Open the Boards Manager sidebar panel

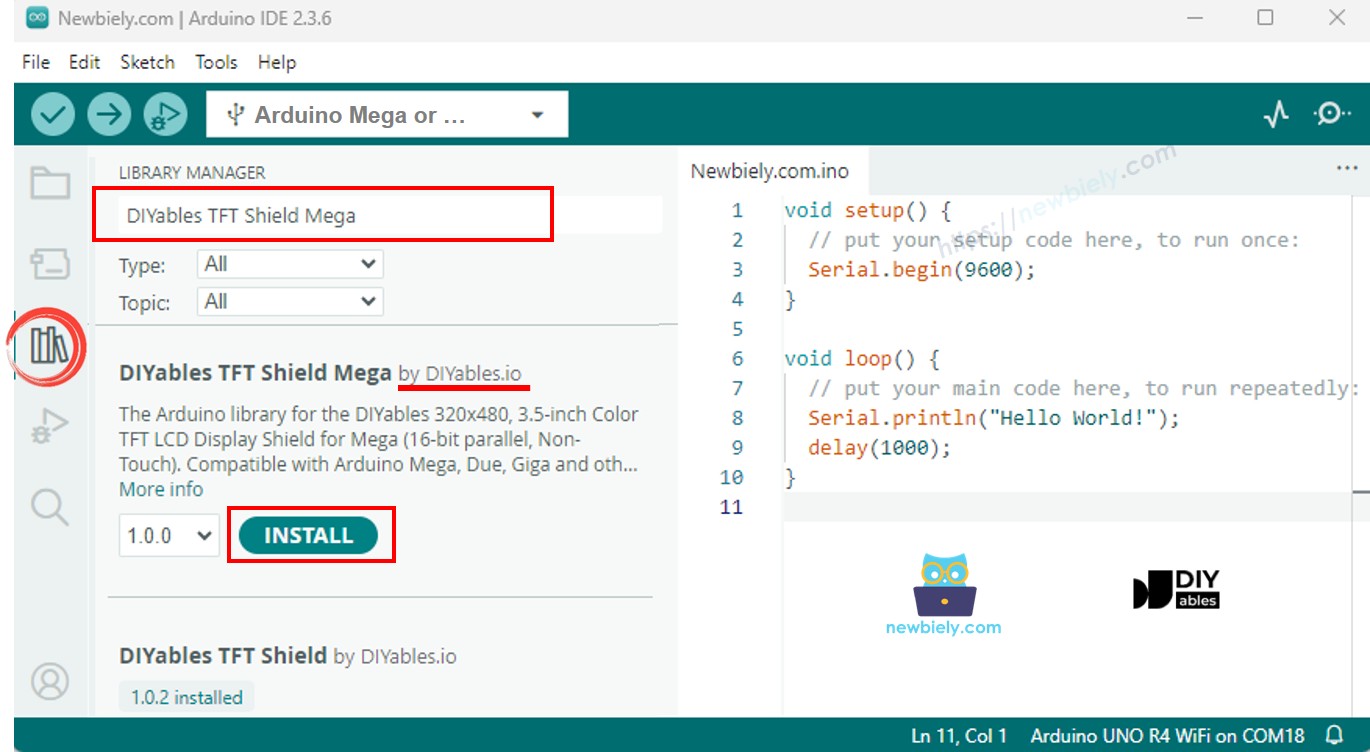(50, 264)
